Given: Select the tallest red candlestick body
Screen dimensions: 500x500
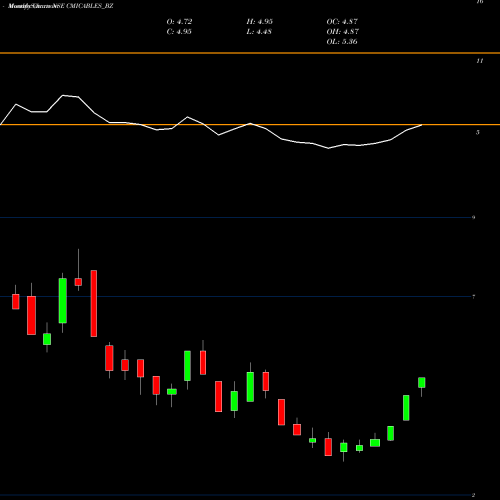Looking at the screenshot, I should [94, 303].
